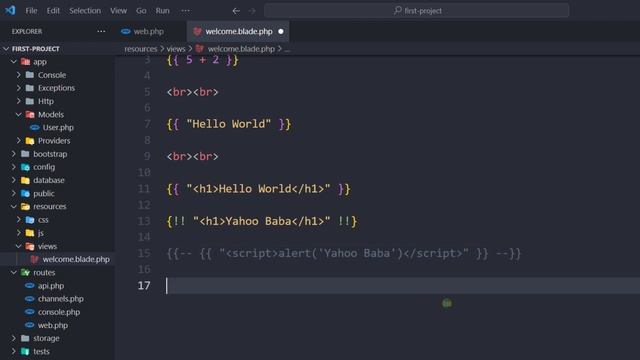Image resolution: width=640 pixels, height=360 pixels.
Task: Click the js folder icon
Action: 30,233
